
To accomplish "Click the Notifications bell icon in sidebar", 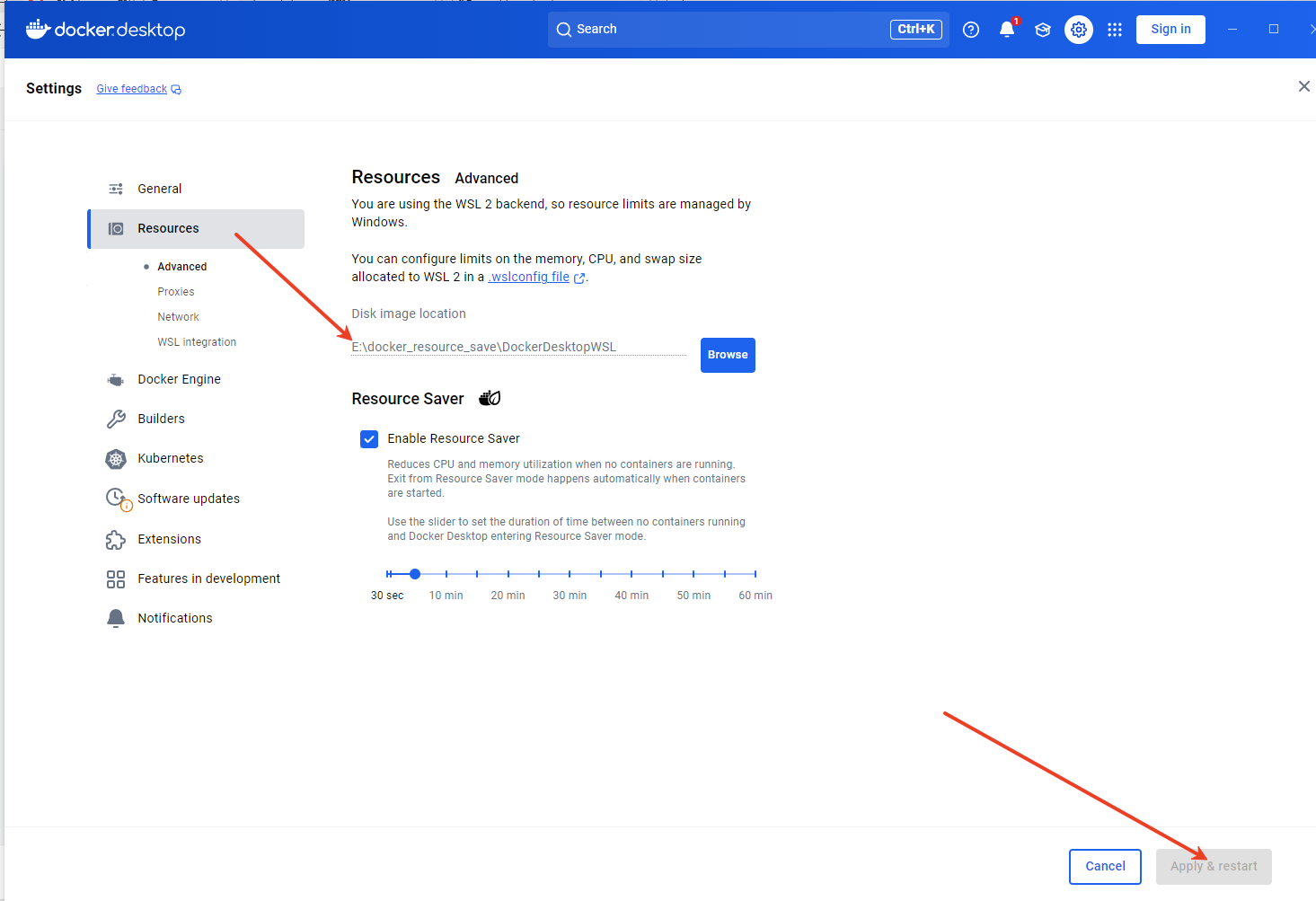I will [116, 618].
